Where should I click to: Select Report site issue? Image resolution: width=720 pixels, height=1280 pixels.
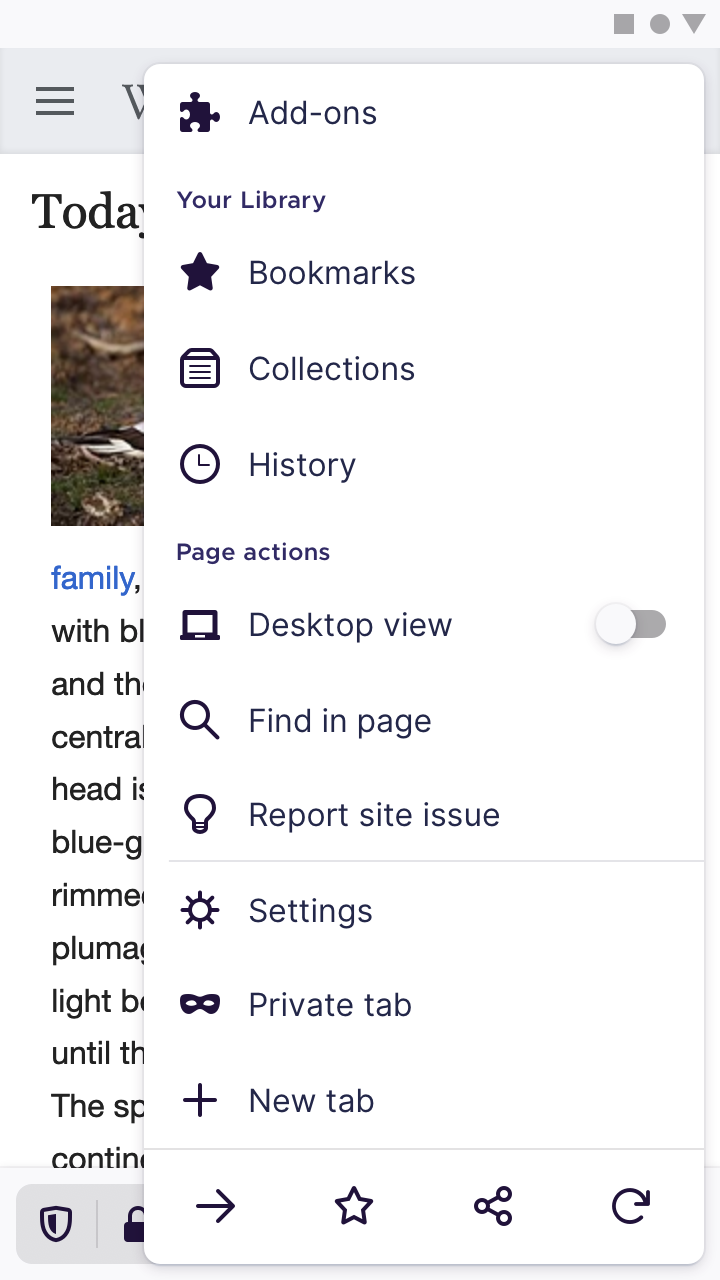(x=424, y=815)
